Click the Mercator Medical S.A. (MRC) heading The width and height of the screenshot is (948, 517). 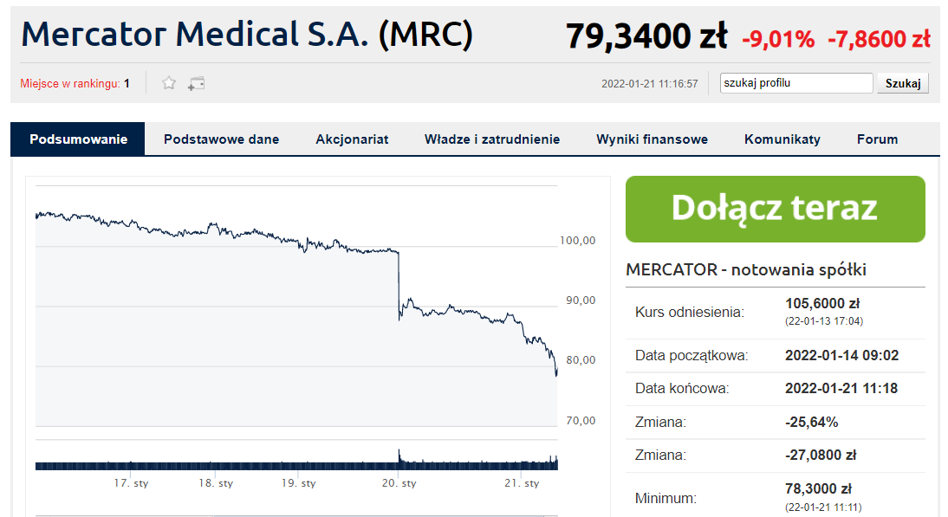click(x=247, y=34)
